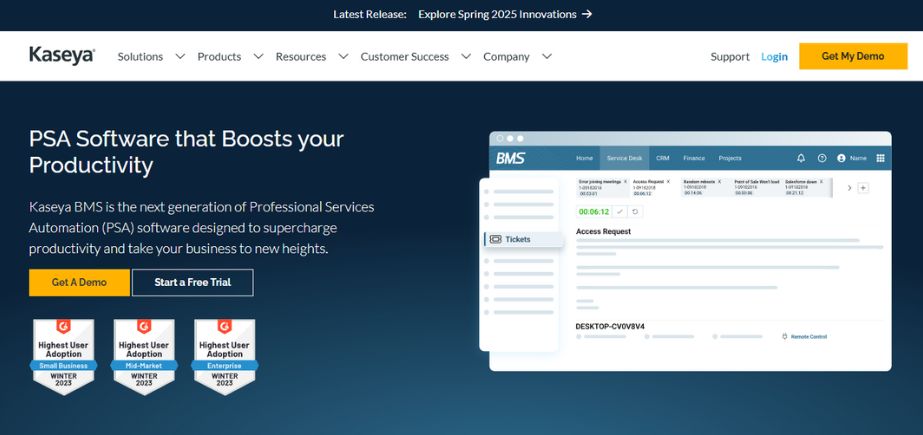Click the 00:06:12 green timer
The width and height of the screenshot is (923, 435).
(593, 211)
